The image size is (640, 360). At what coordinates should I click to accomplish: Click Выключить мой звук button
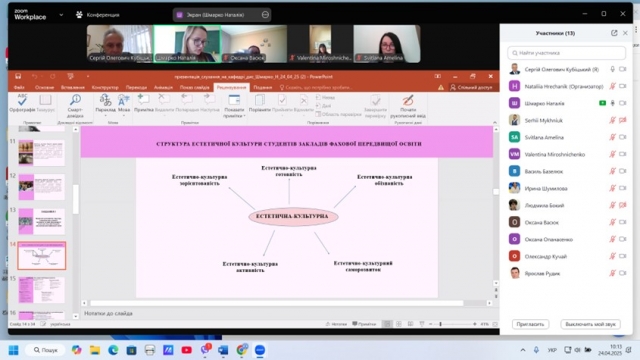pyautogui.click(x=590, y=324)
